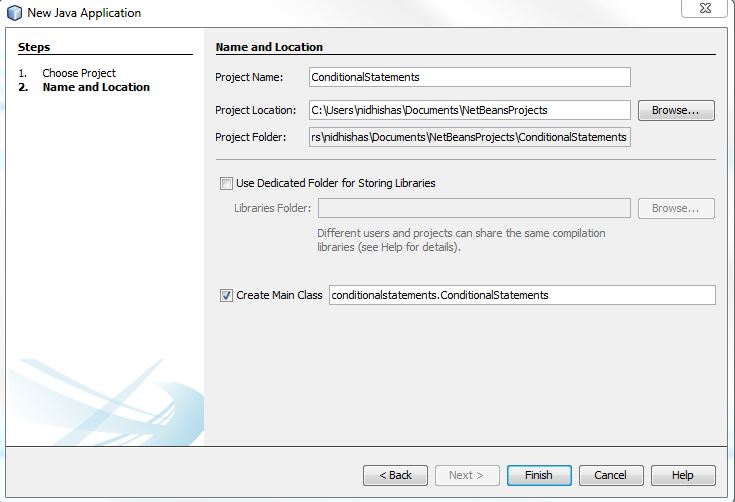Browse for the project location
The width and height of the screenshot is (735, 502).
[676, 110]
